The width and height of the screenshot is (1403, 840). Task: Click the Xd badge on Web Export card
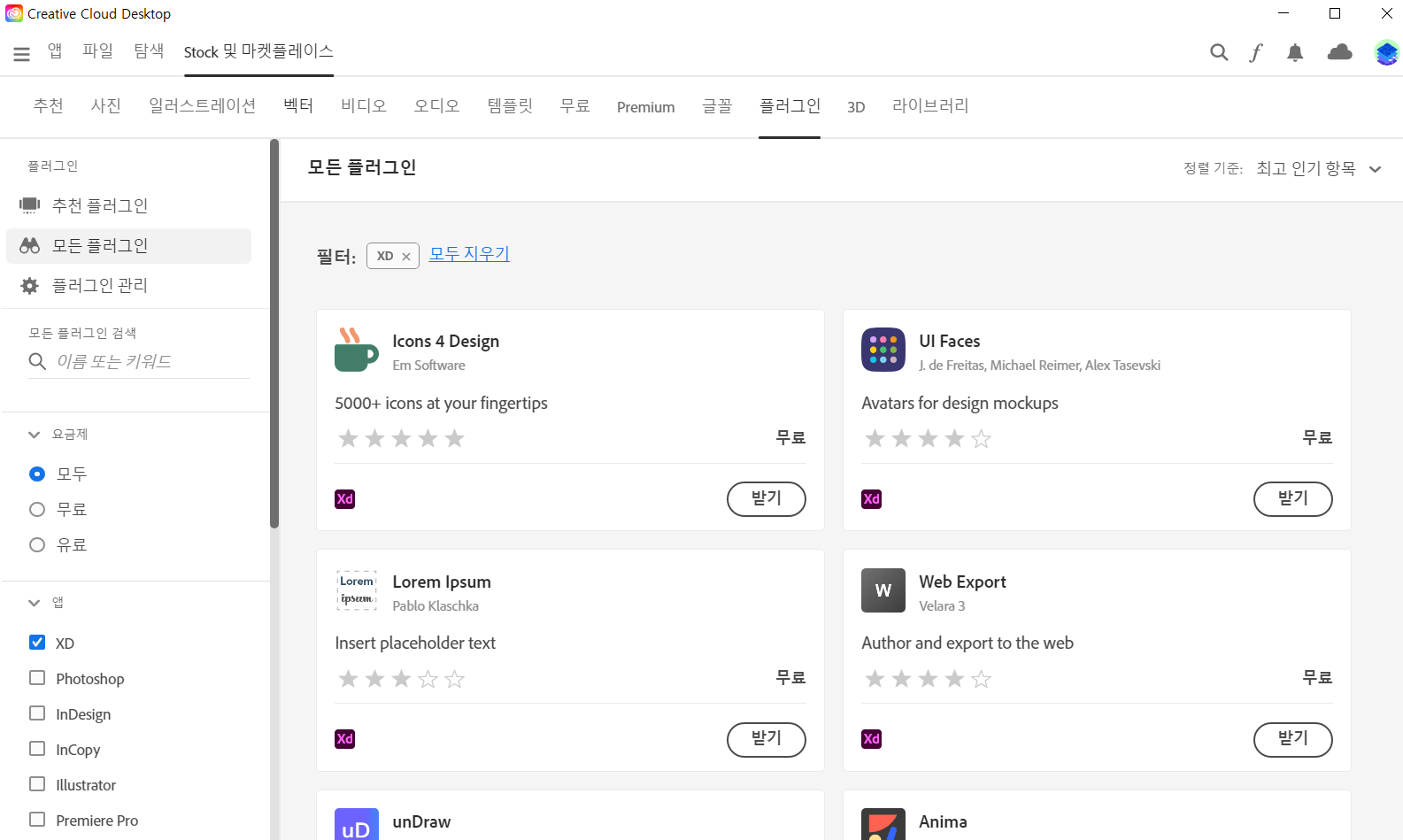(x=872, y=739)
